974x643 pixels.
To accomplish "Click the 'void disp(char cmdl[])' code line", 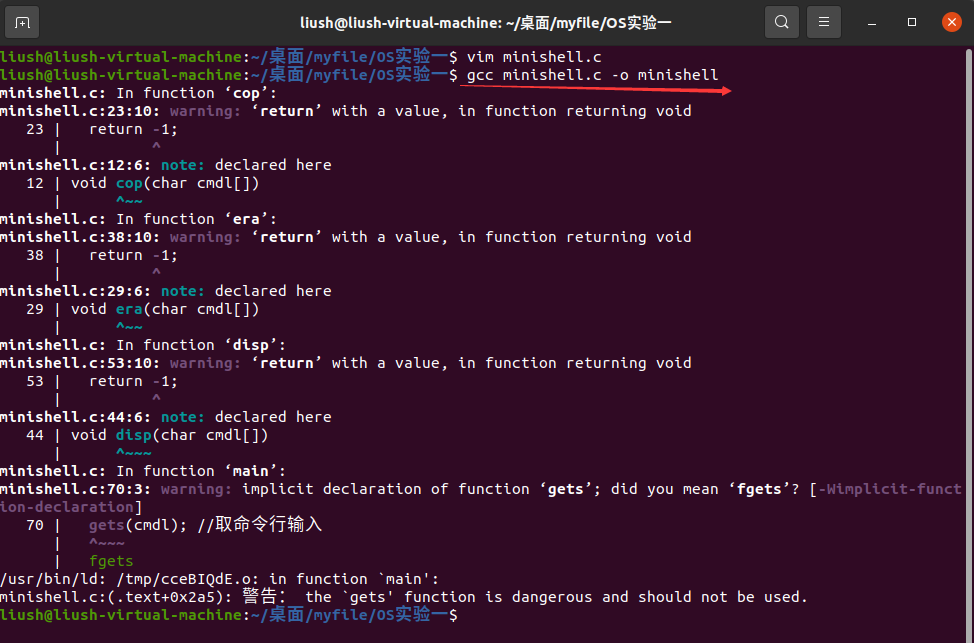I will (170, 435).
